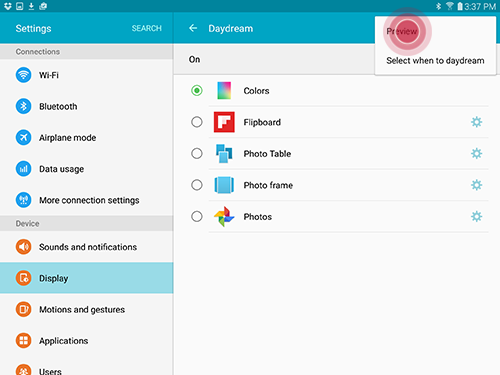Image resolution: width=500 pixels, height=375 pixels.
Task: Choose Select when to daydream
Action: (435, 61)
